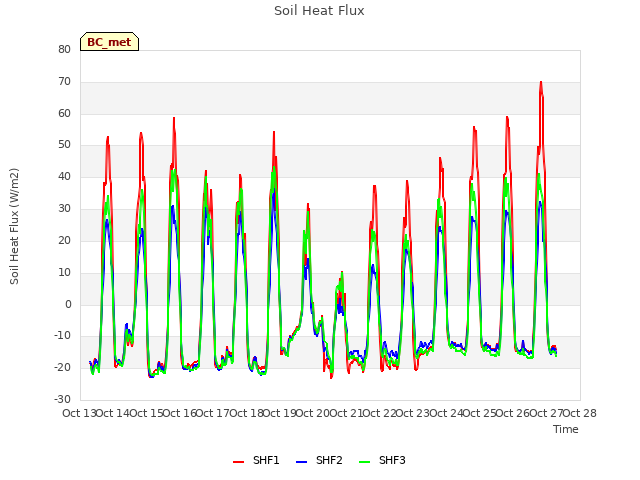Image resolution: width=640 pixels, height=480 pixels.
Task: Click the Oct 20 x-axis tick label
Action: [313, 413]
